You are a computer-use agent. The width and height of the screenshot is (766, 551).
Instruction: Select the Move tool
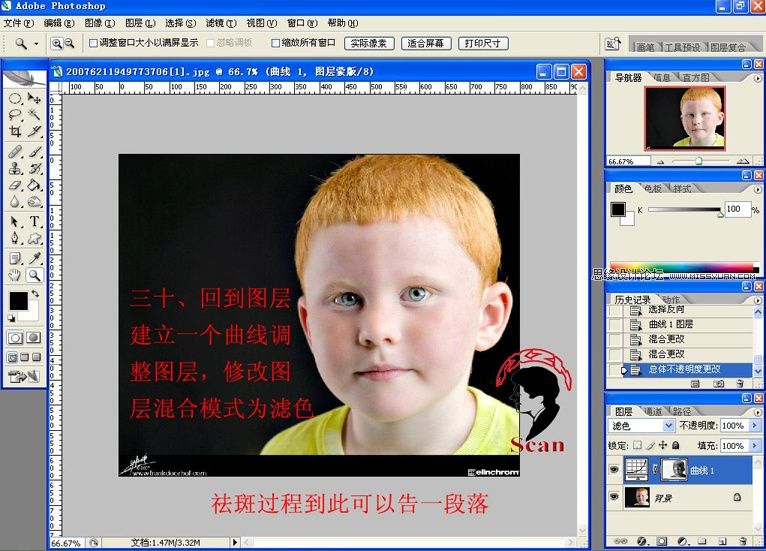[34, 99]
